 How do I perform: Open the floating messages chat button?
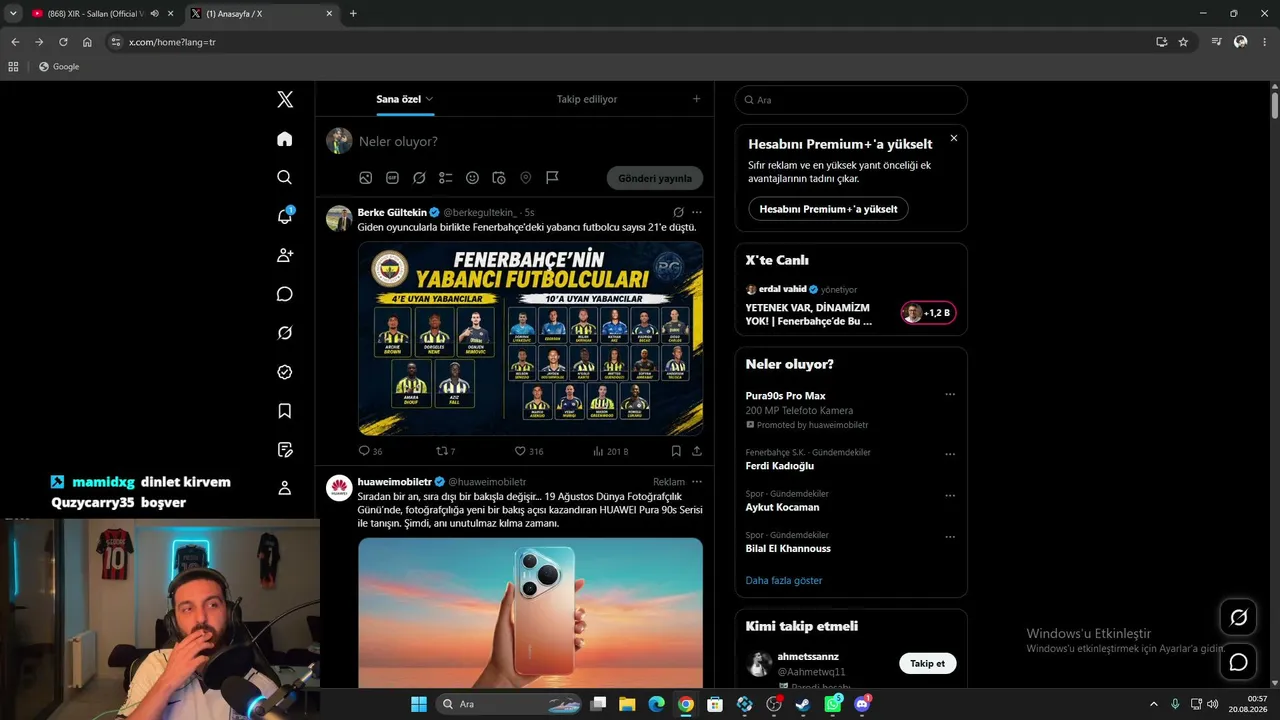tap(1238, 662)
